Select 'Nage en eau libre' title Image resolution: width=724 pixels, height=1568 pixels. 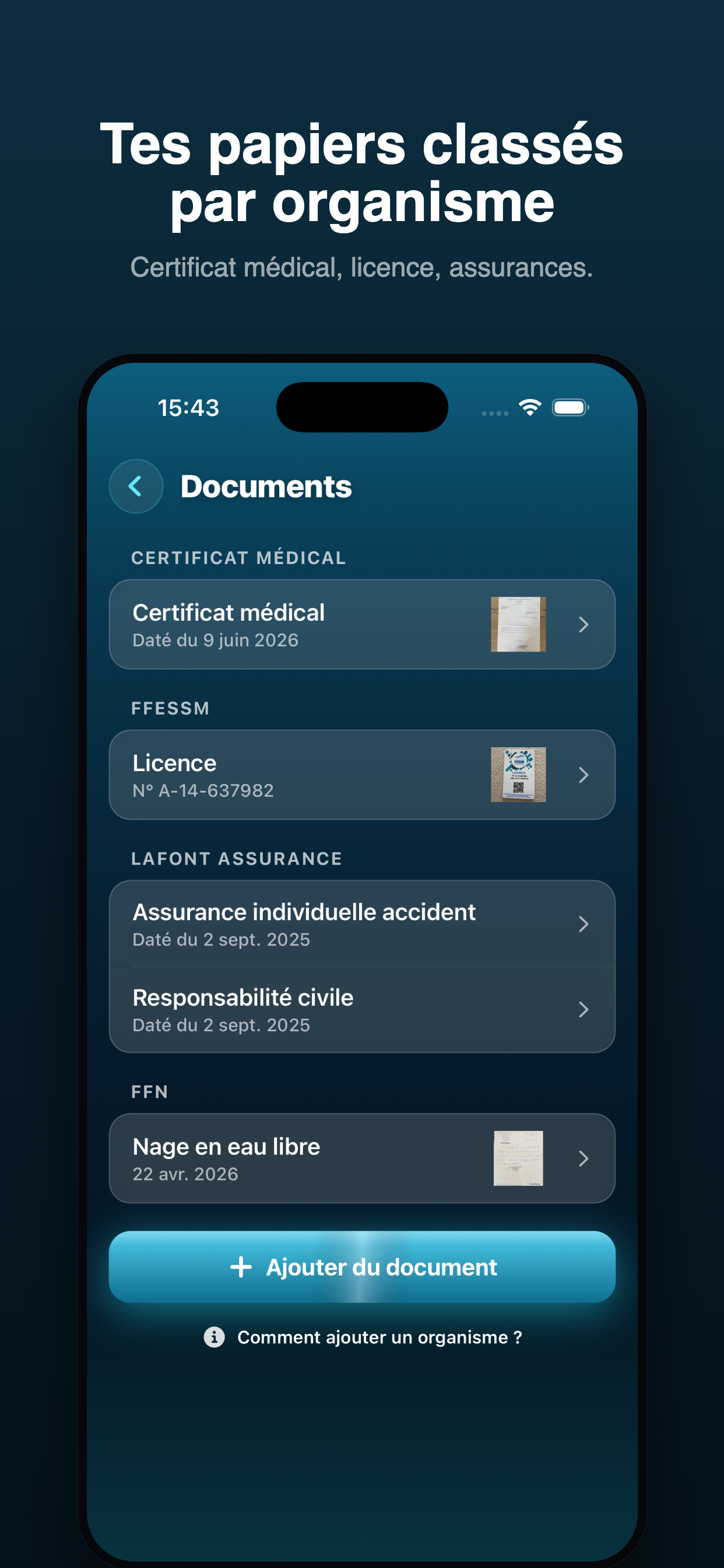226,1146
